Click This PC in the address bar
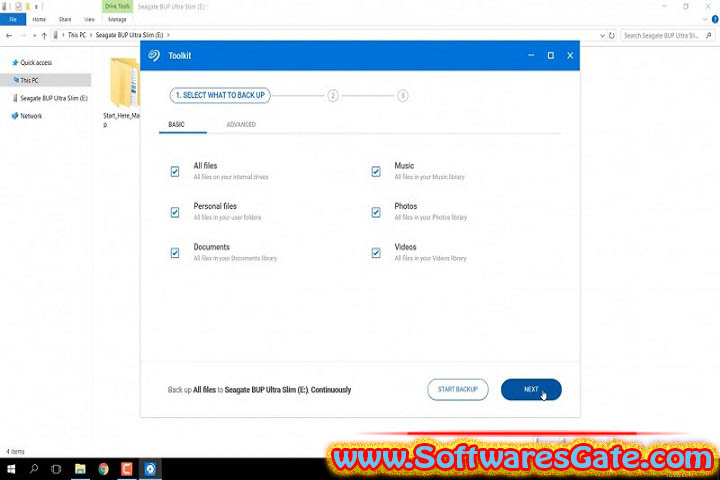720x480 pixels. 77,35
